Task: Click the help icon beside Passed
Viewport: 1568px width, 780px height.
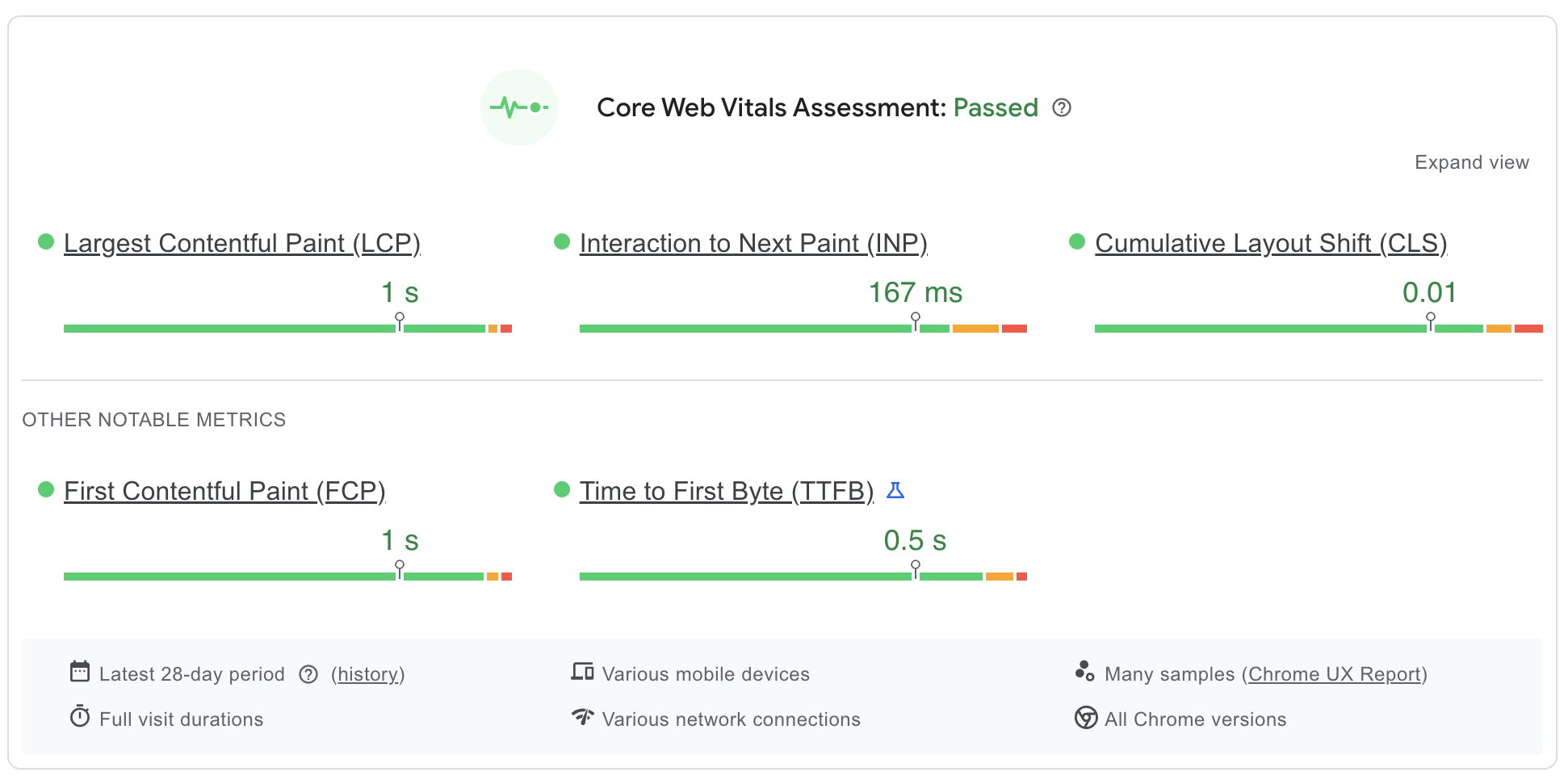Action: 1062,107
